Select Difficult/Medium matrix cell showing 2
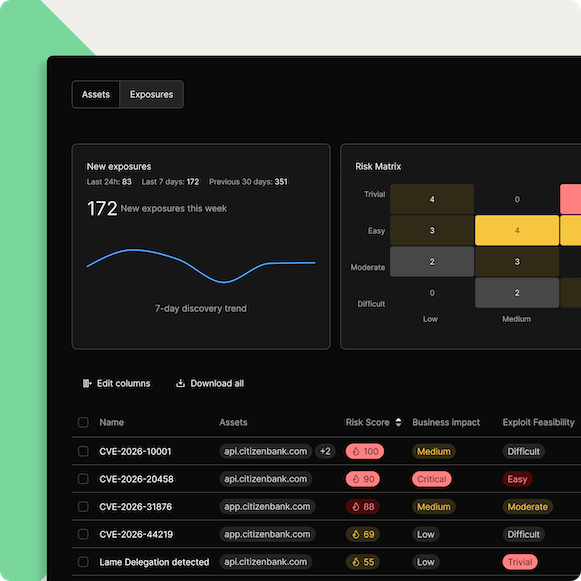 click(x=517, y=293)
